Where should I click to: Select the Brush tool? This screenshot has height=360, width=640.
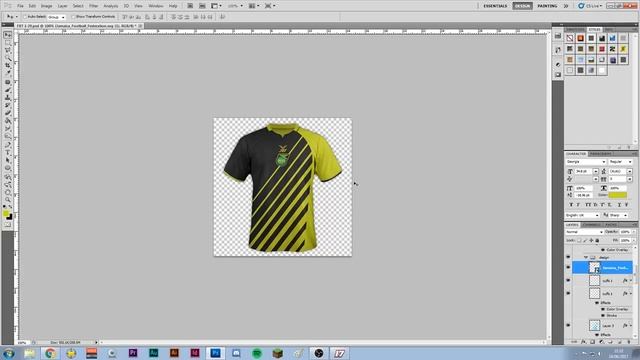pyautogui.click(x=8, y=90)
